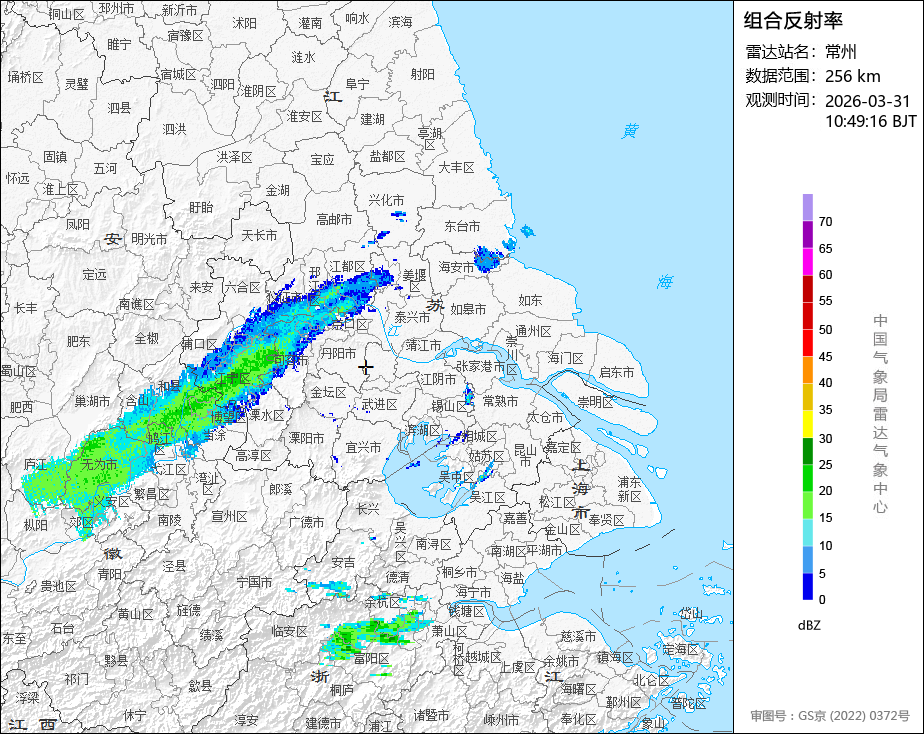Click the 巢湖市 map label

point(93,401)
